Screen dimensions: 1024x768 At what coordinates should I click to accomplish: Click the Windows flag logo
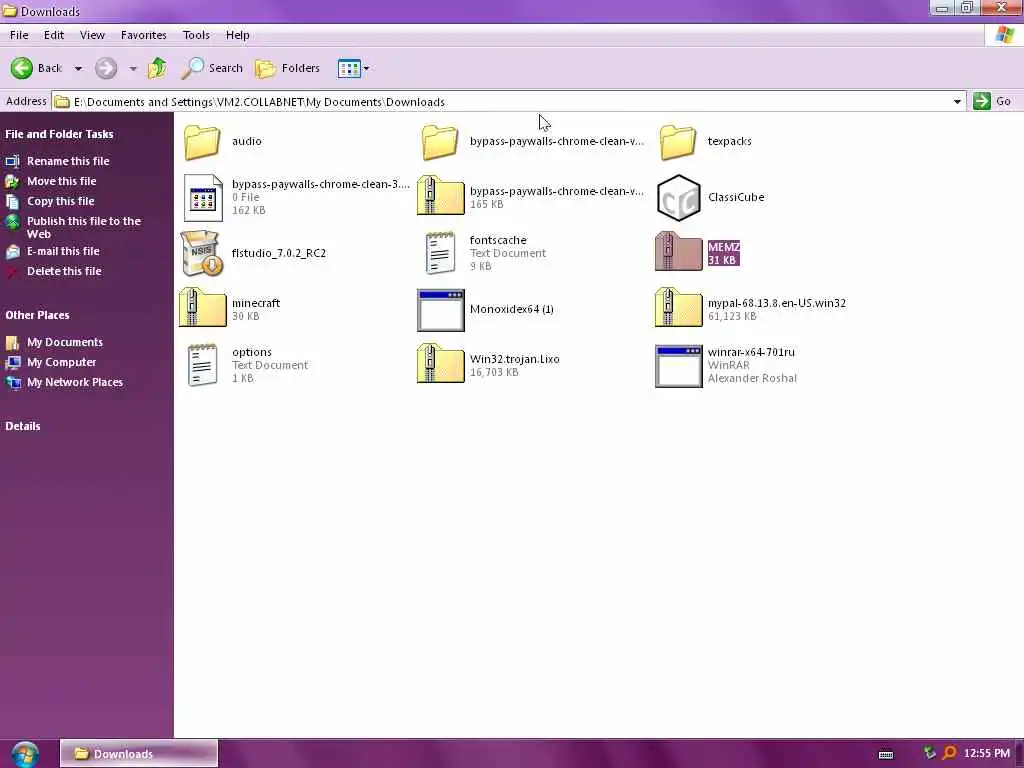click(x=1004, y=35)
